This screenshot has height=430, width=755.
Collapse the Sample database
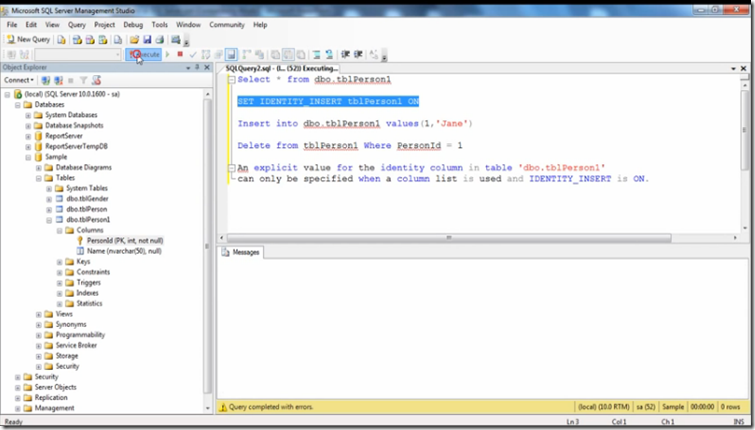point(28,157)
